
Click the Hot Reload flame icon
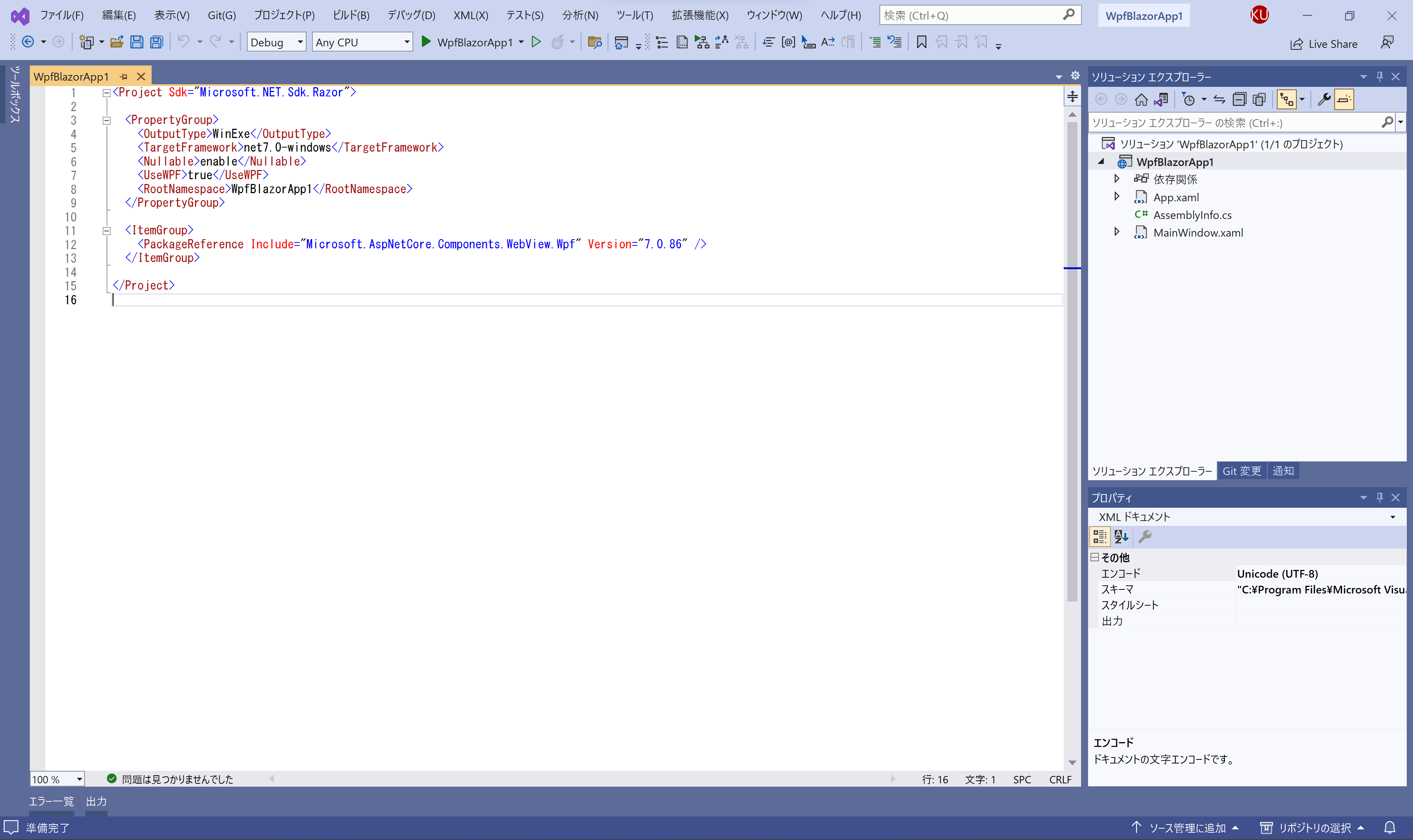click(557, 42)
